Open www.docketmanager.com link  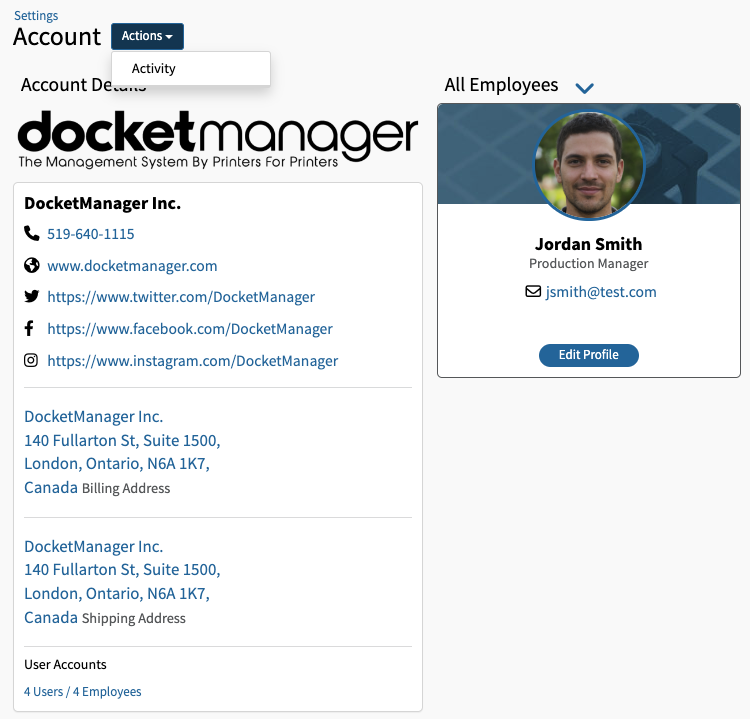(x=132, y=265)
